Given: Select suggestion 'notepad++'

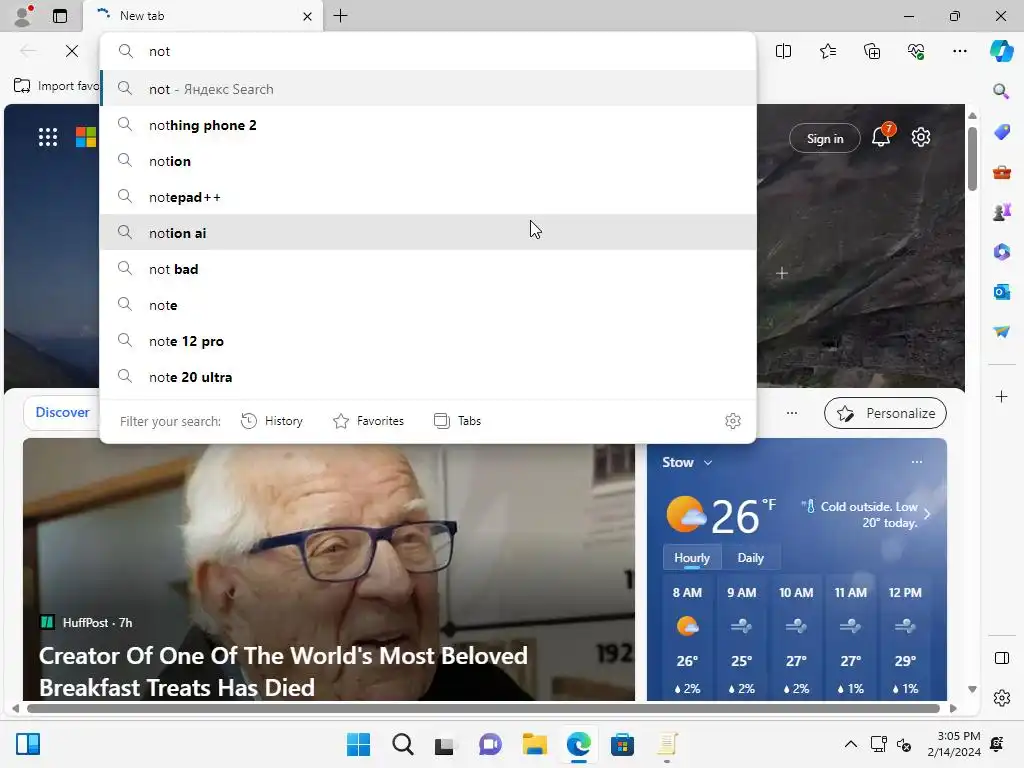Looking at the screenshot, I should click(428, 197).
